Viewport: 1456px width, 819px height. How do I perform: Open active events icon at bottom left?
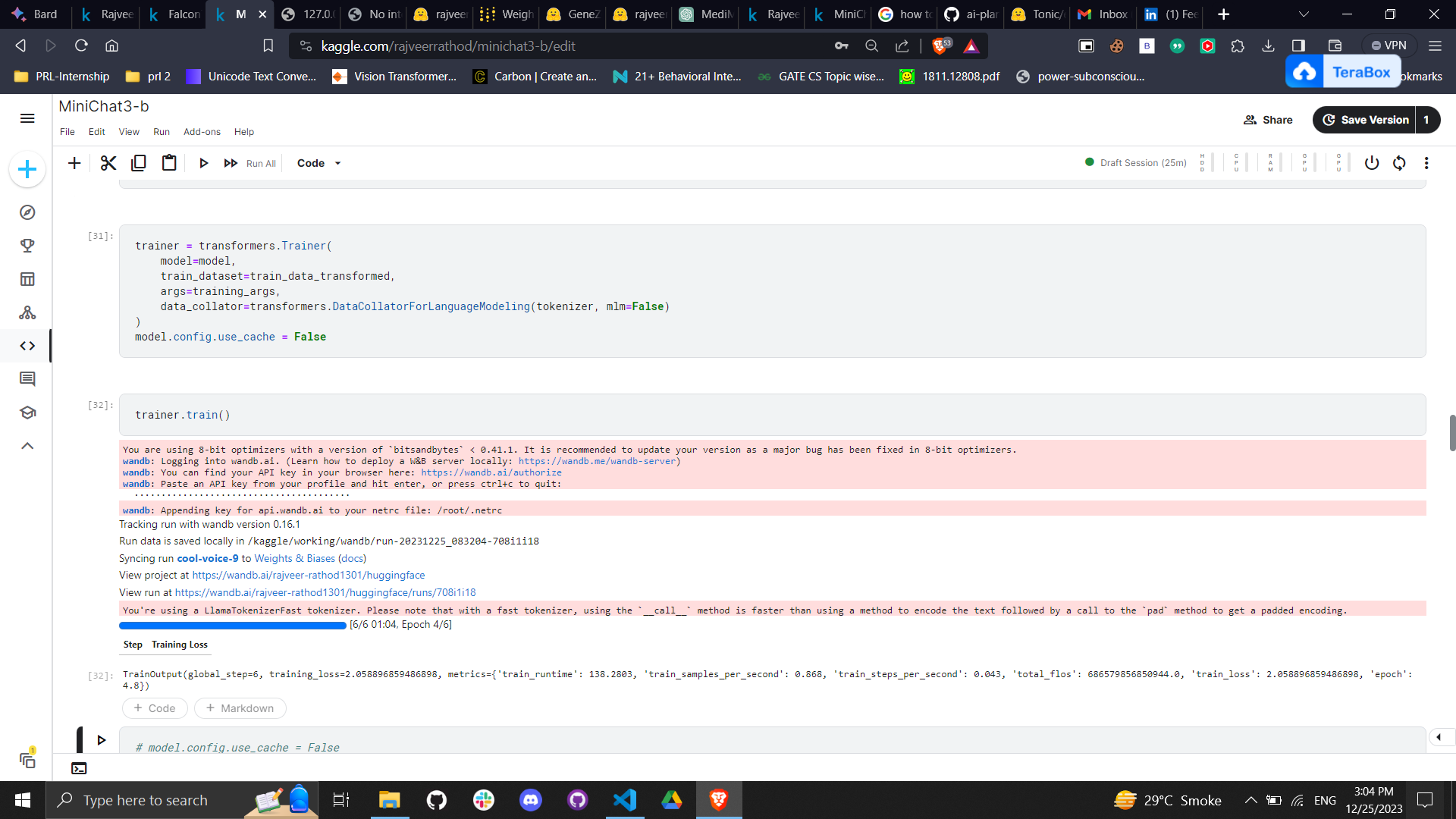(27, 759)
